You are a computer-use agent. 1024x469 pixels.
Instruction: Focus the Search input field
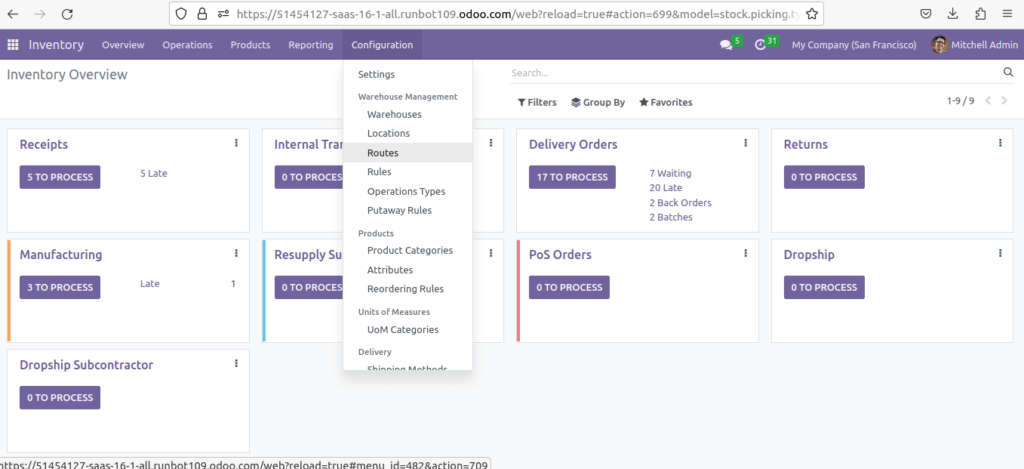click(x=755, y=73)
